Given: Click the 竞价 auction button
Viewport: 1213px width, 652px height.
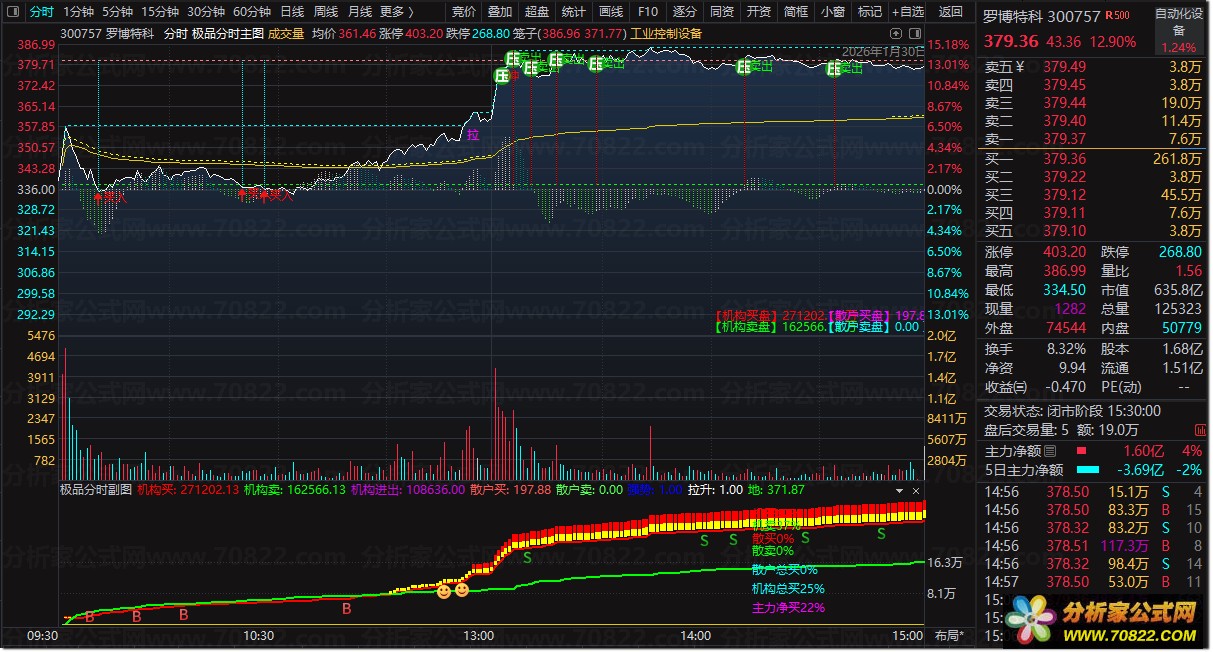Looking at the screenshot, I should [464, 12].
